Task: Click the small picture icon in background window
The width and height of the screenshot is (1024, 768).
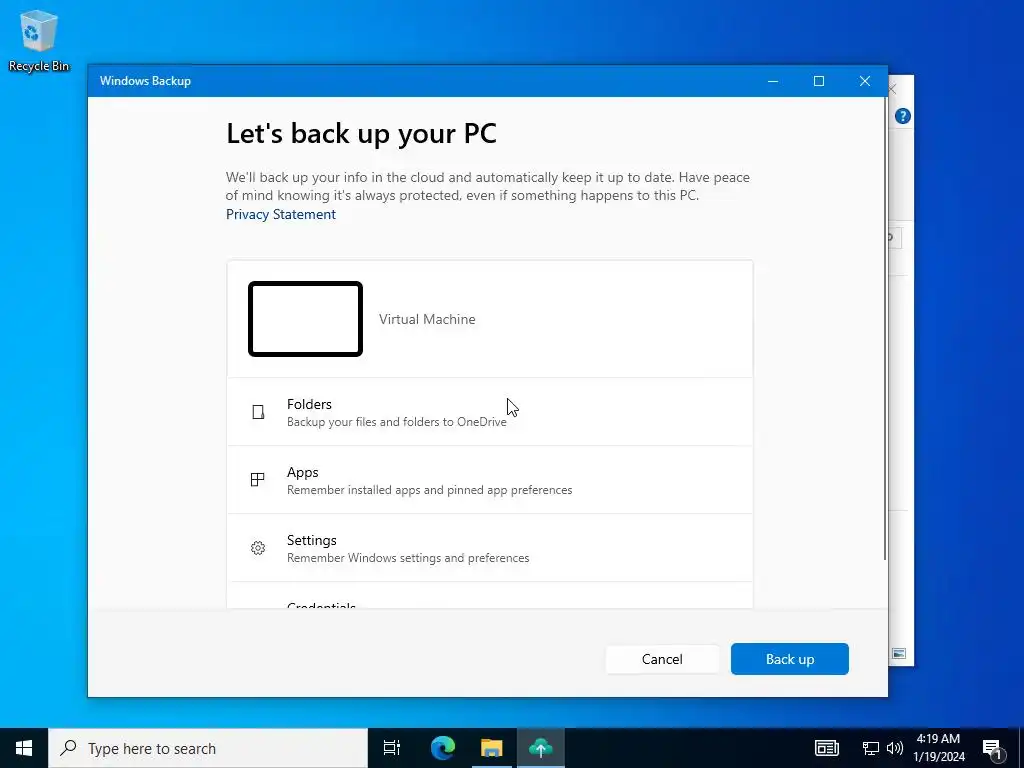Action: (899, 654)
